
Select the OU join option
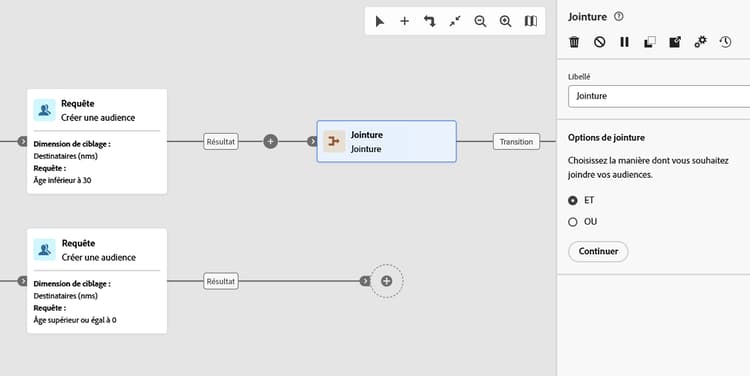(573, 222)
